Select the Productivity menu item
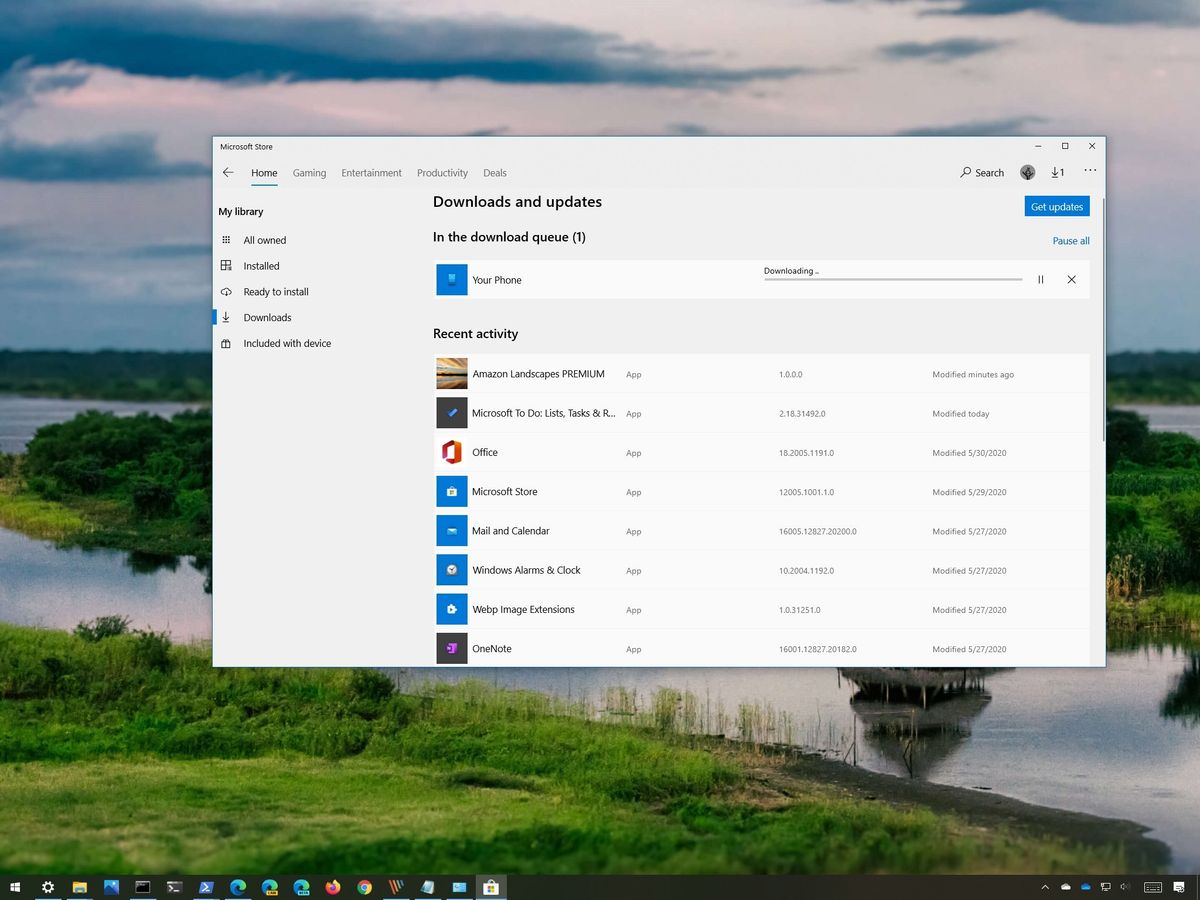Image resolution: width=1200 pixels, height=900 pixels. coord(442,172)
